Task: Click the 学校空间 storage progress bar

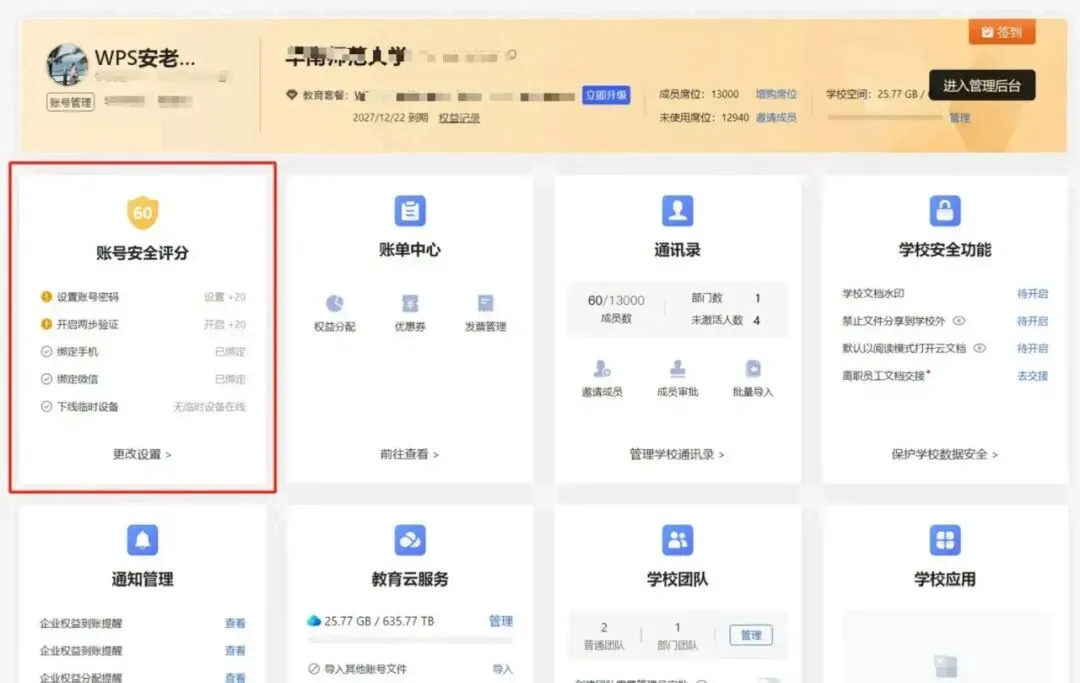Action: tap(884, 118)
